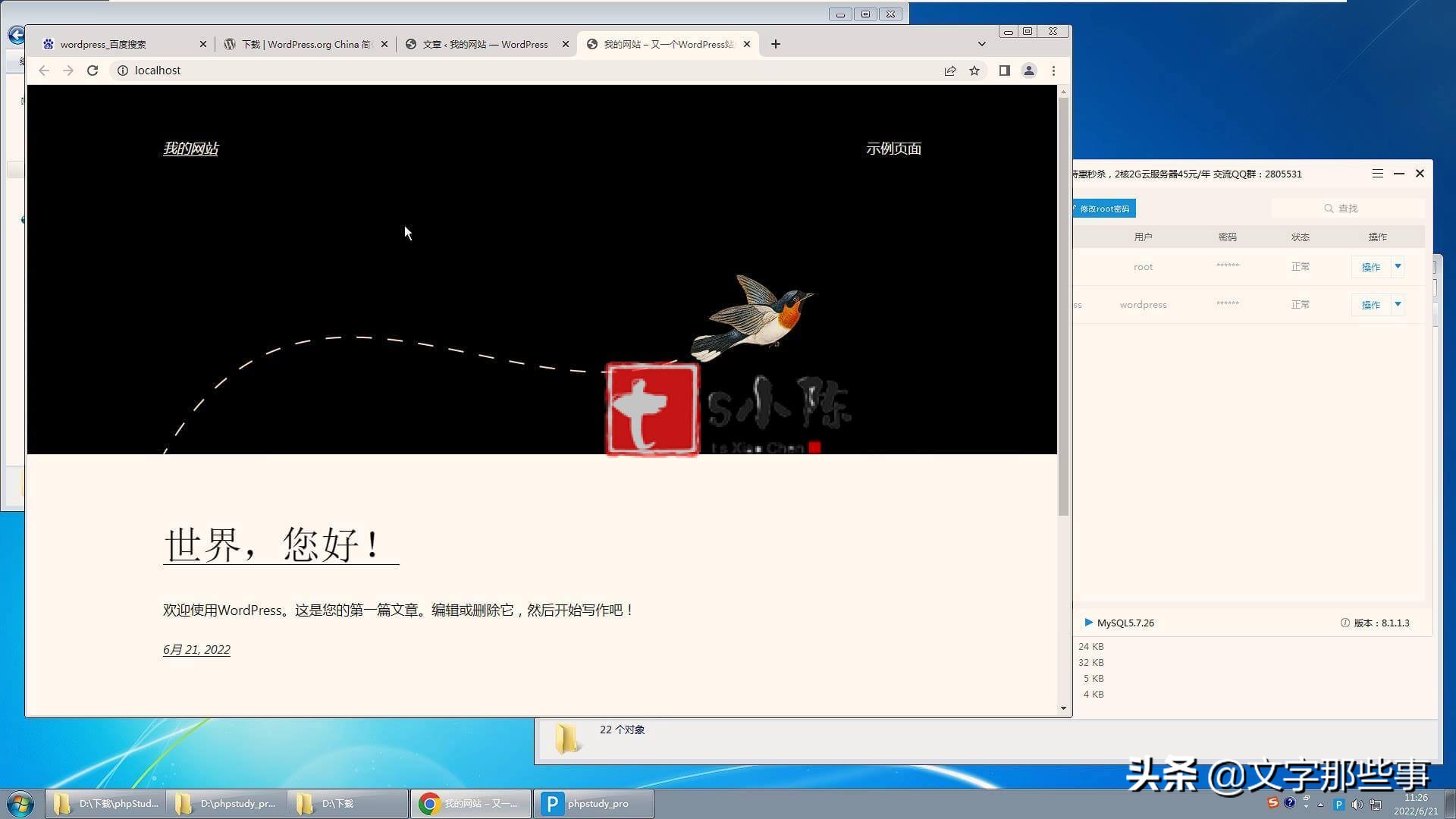
Task: Click the 查找 search field in phpStudy
Action: [x=1357, y=208]
